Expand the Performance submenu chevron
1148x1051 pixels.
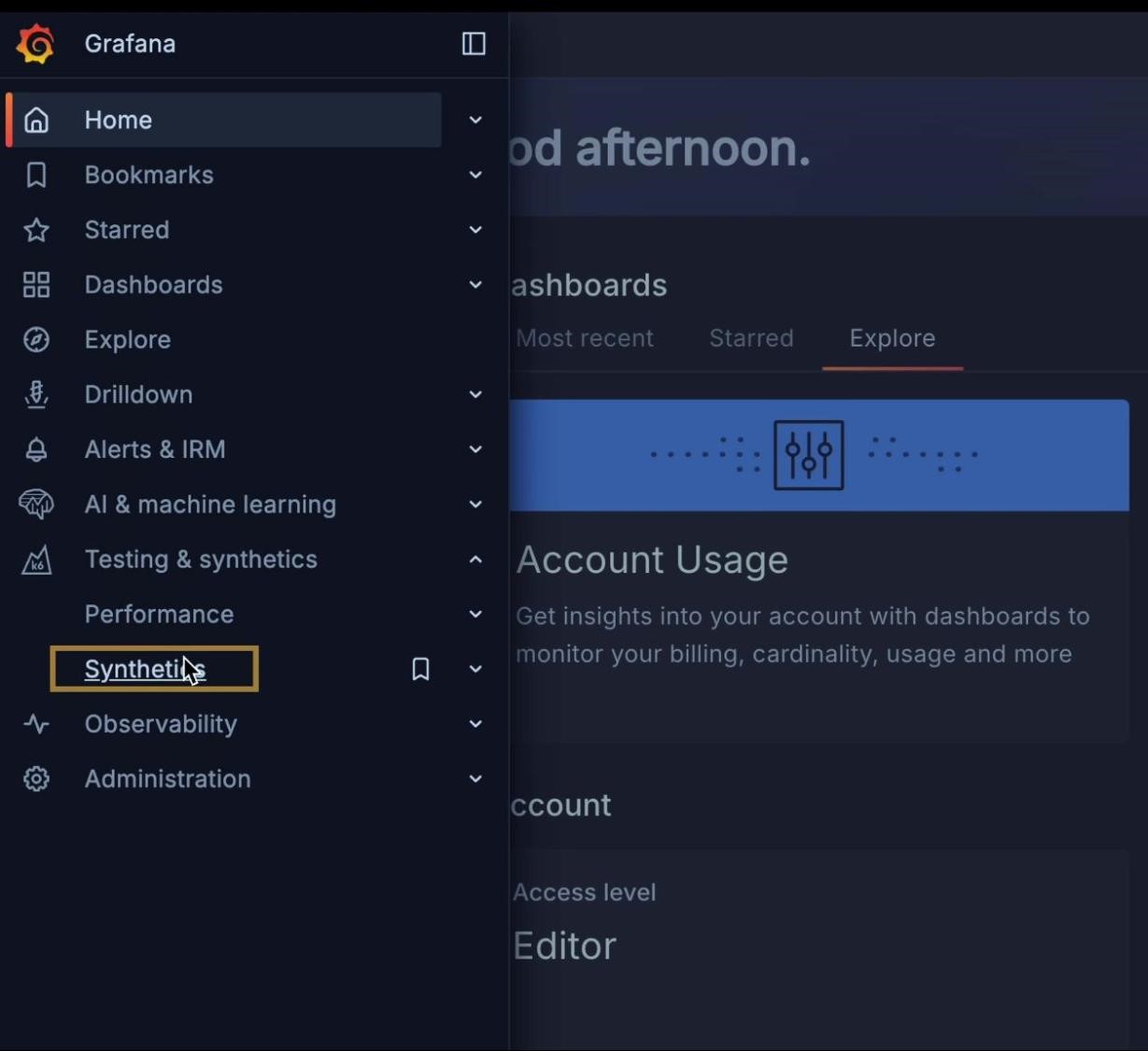point(475,614)
